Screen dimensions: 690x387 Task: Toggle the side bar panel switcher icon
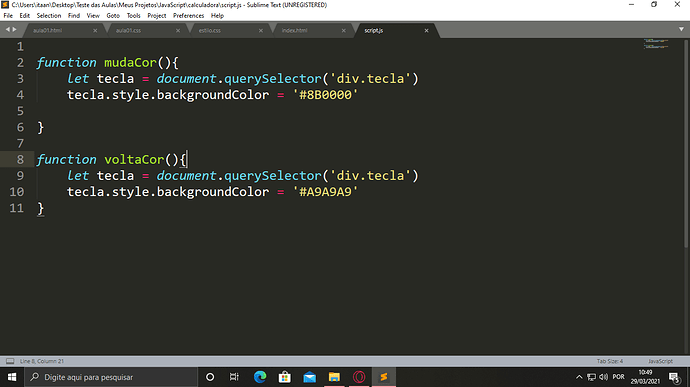click(10, 361)
